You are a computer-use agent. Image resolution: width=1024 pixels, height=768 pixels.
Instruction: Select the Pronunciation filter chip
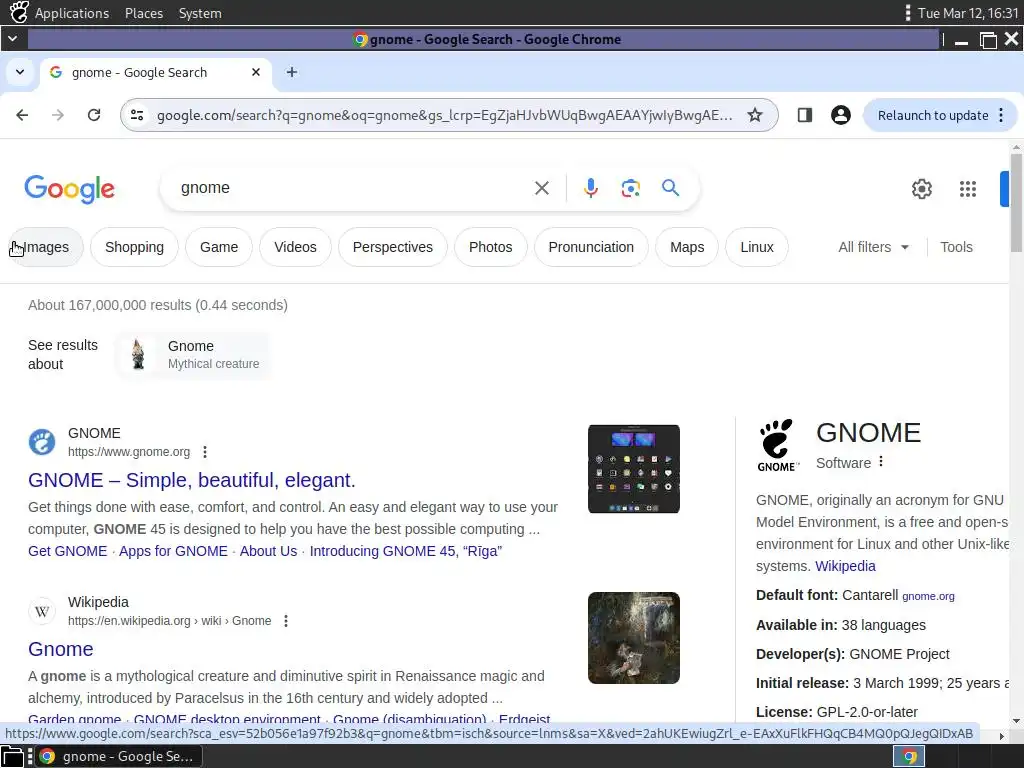tap(591, 247)
